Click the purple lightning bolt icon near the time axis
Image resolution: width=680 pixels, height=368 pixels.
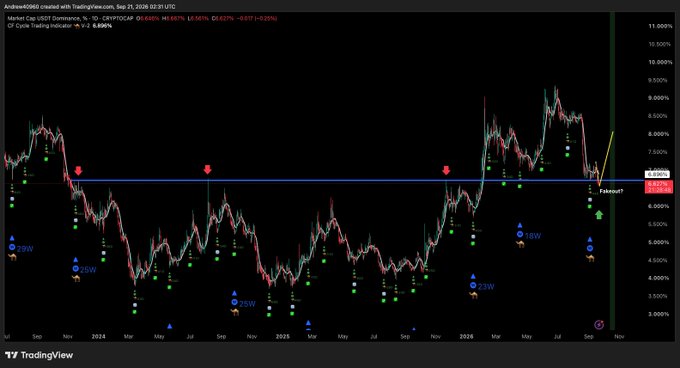pos(599,325)
